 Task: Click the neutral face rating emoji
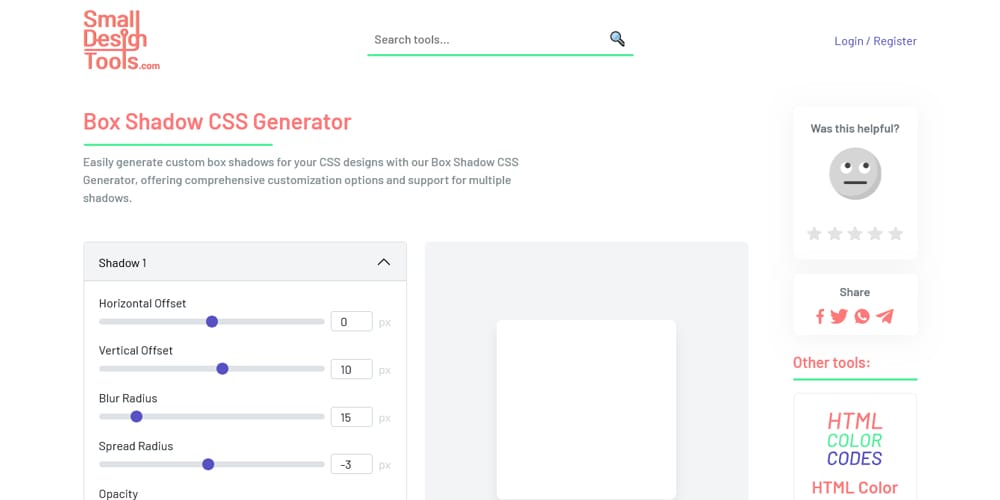point(855,173)
